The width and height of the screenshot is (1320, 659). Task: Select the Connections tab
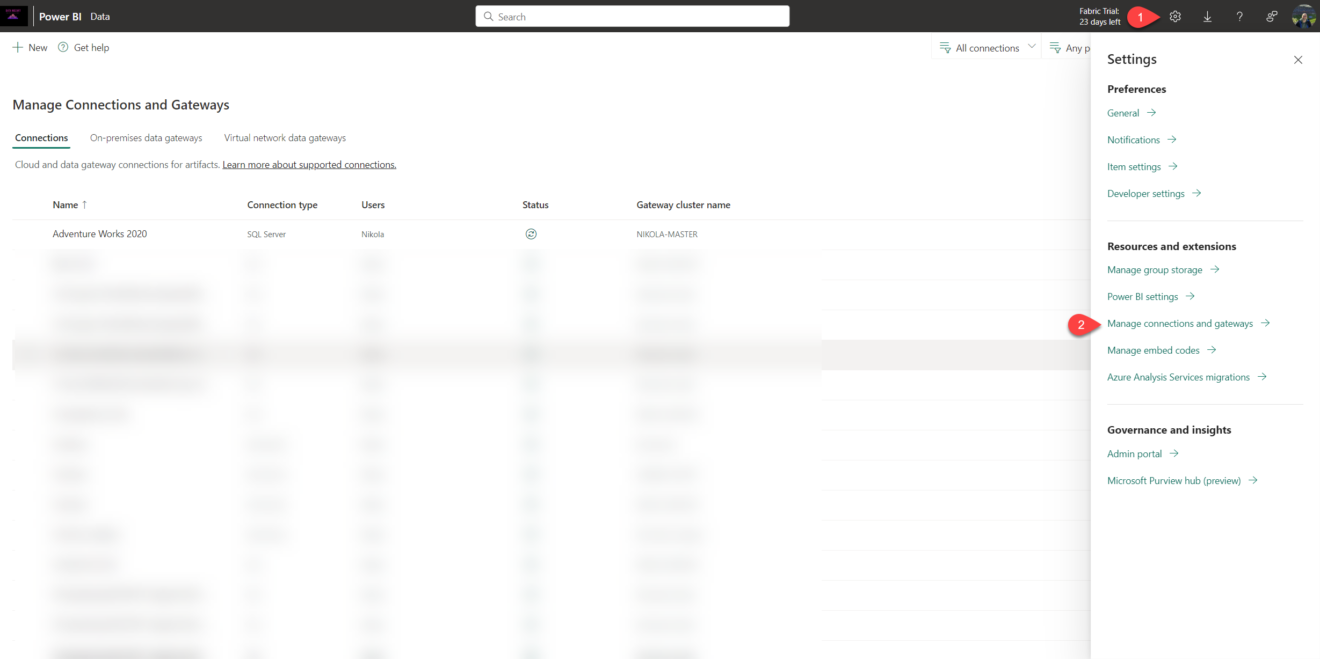40,137
